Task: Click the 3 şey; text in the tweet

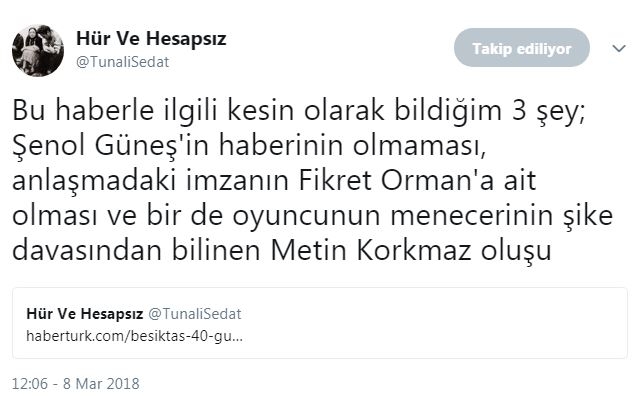Action: click(549, 111)
